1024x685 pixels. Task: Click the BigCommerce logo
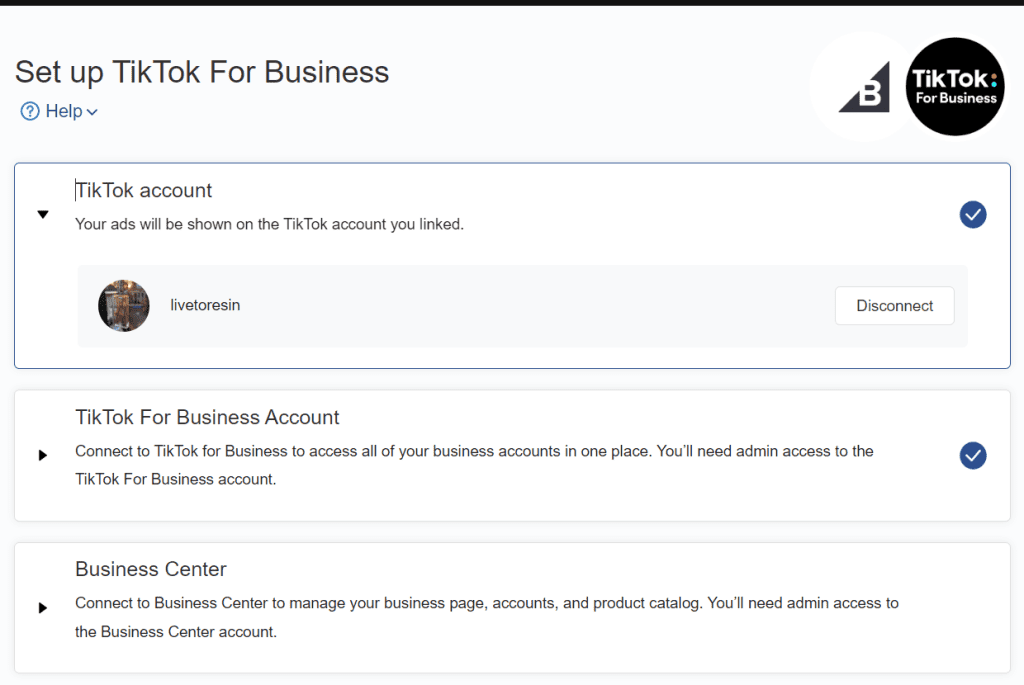coord(864,87)
